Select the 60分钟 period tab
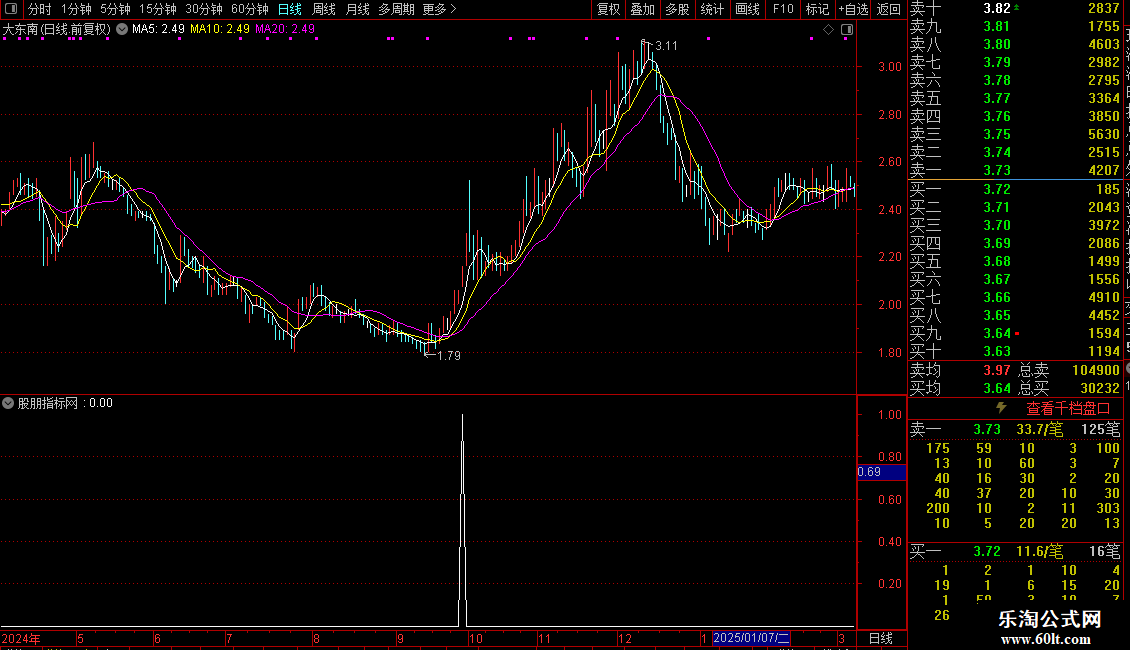The width and height of the screenshot is (1130, 650). point(249,9)
